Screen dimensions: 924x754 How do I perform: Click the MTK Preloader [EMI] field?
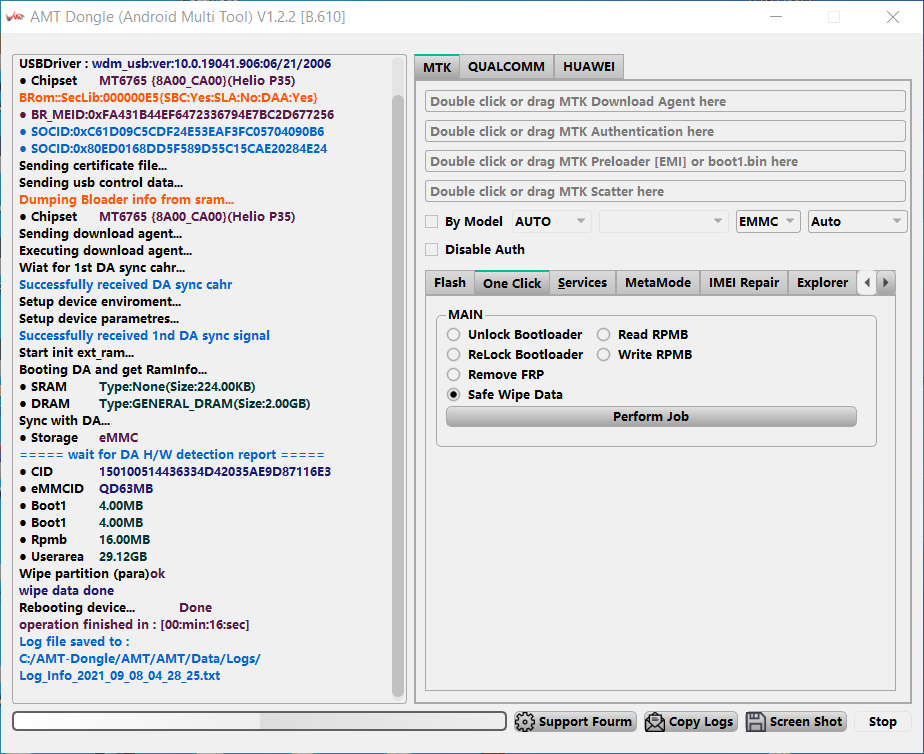665,161
